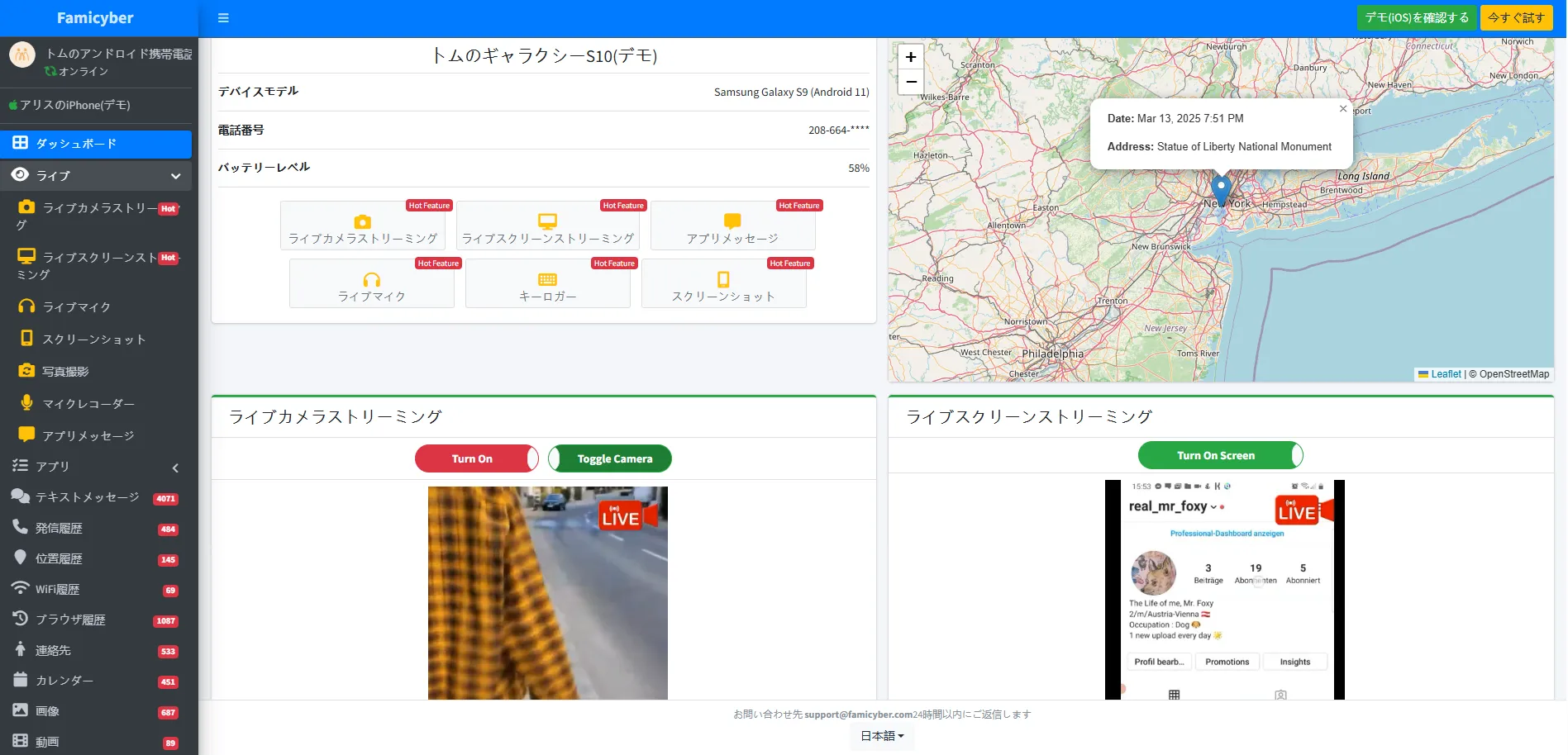Switch with Toggle Camera button

tap(610, 458)
